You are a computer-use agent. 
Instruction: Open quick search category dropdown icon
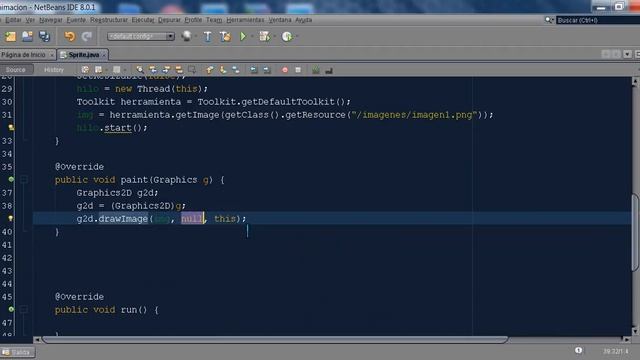[549, 20]
